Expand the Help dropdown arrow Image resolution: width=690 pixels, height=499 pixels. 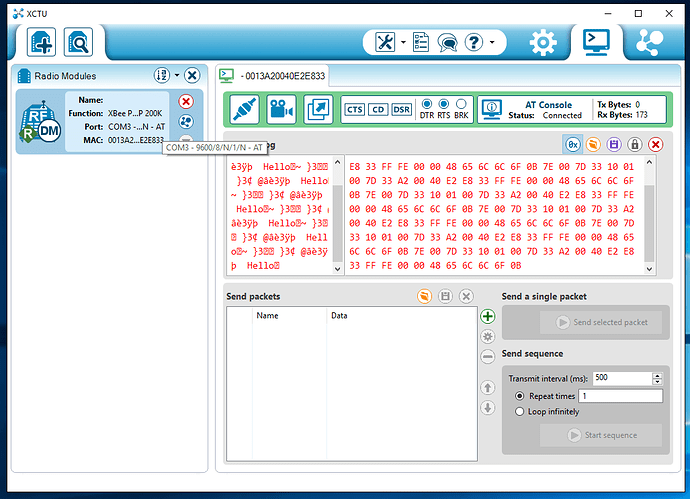[x=492, y=42]
